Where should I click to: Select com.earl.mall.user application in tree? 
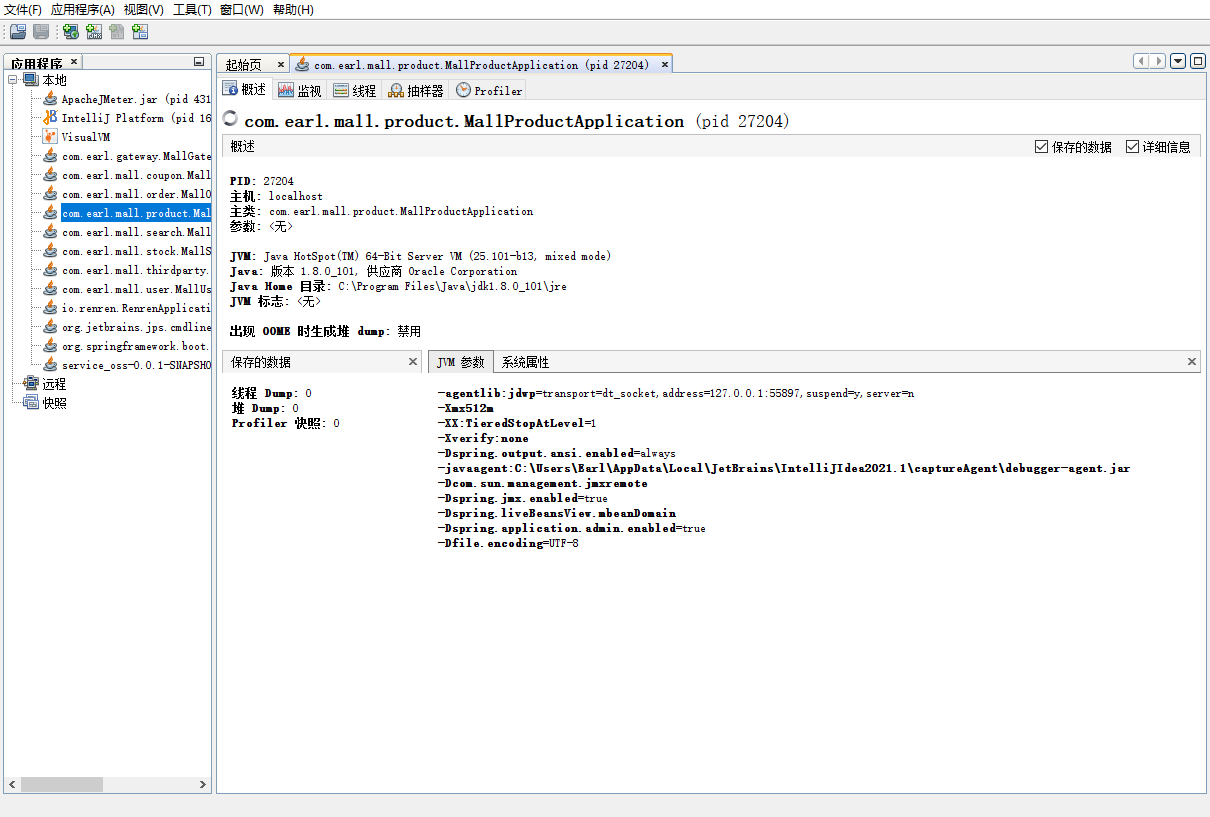point(136,289)
